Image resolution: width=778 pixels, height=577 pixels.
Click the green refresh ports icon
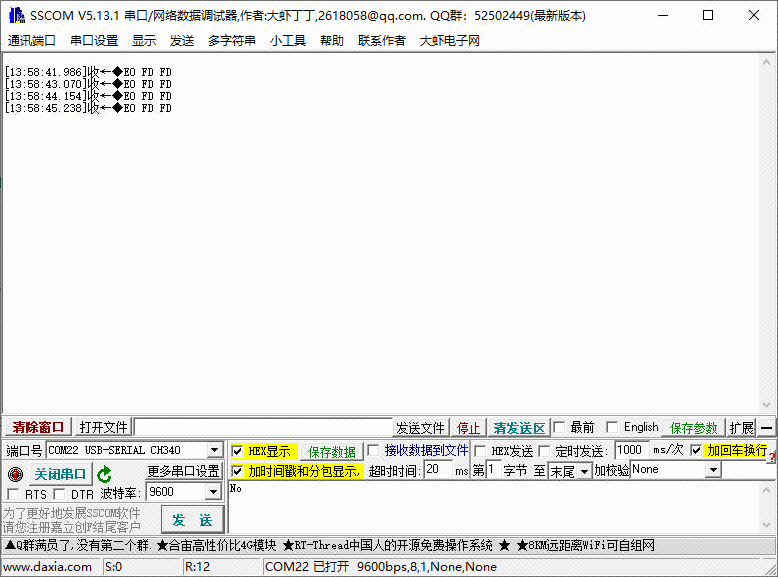104,475
